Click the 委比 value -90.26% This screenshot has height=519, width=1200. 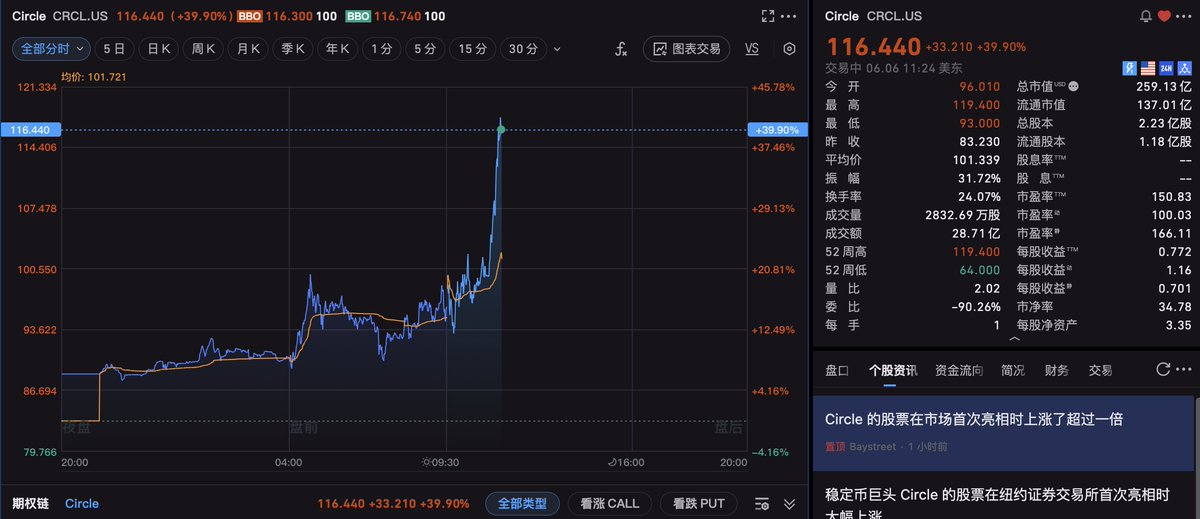975,307
